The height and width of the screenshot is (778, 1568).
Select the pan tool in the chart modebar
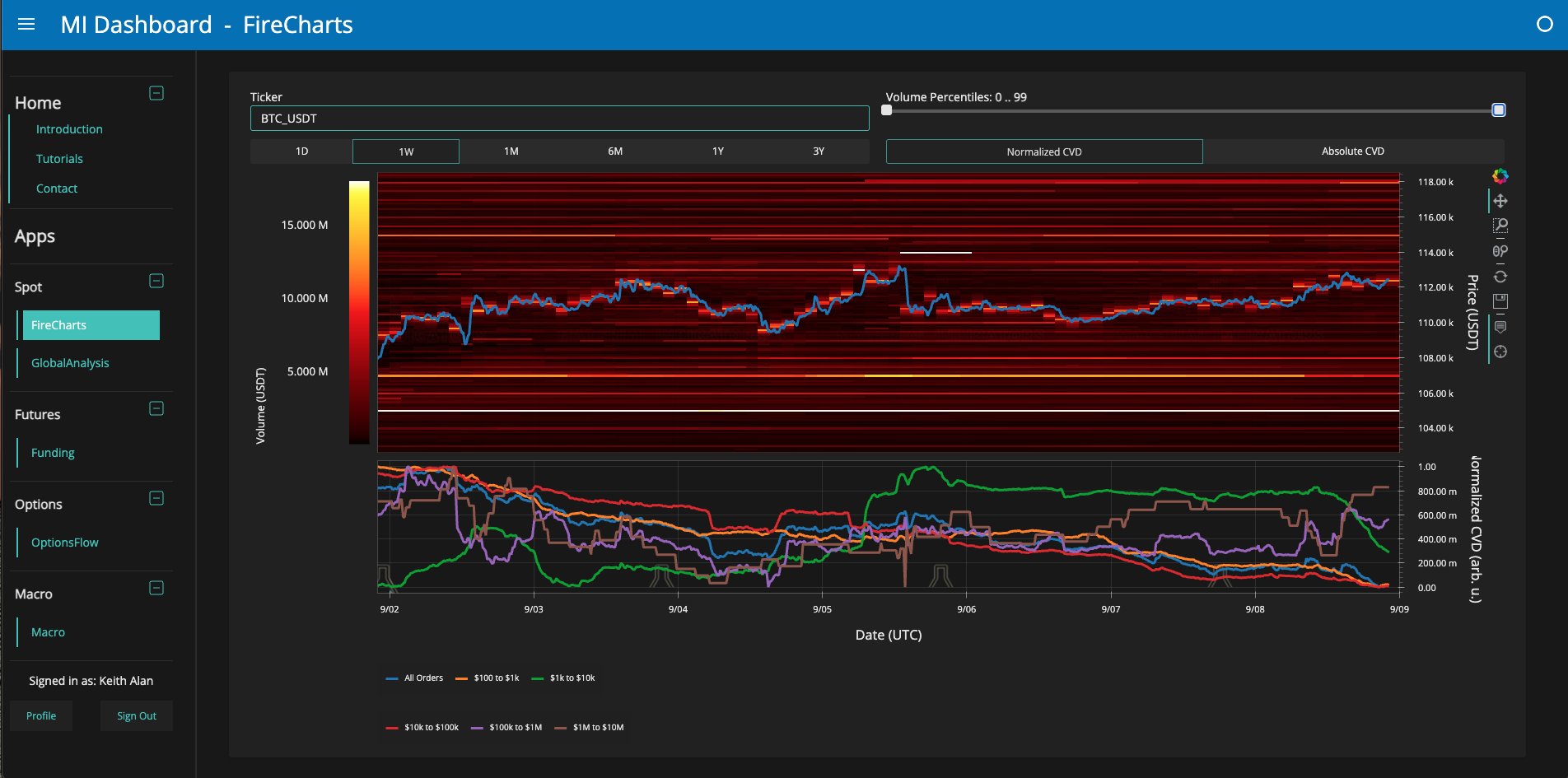click(x=1501, y=200)
